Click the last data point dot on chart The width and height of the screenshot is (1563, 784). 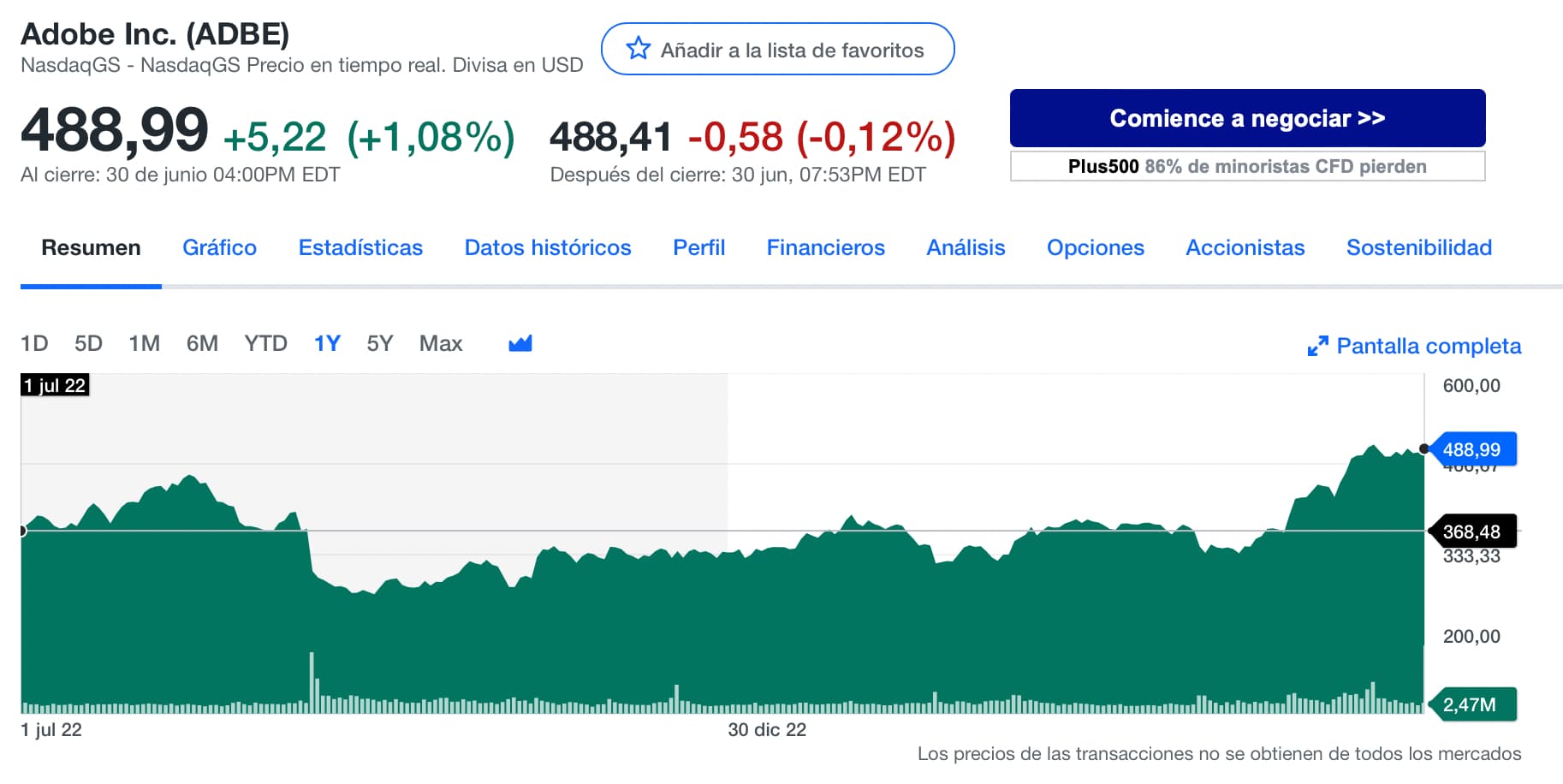[1424, 448]
